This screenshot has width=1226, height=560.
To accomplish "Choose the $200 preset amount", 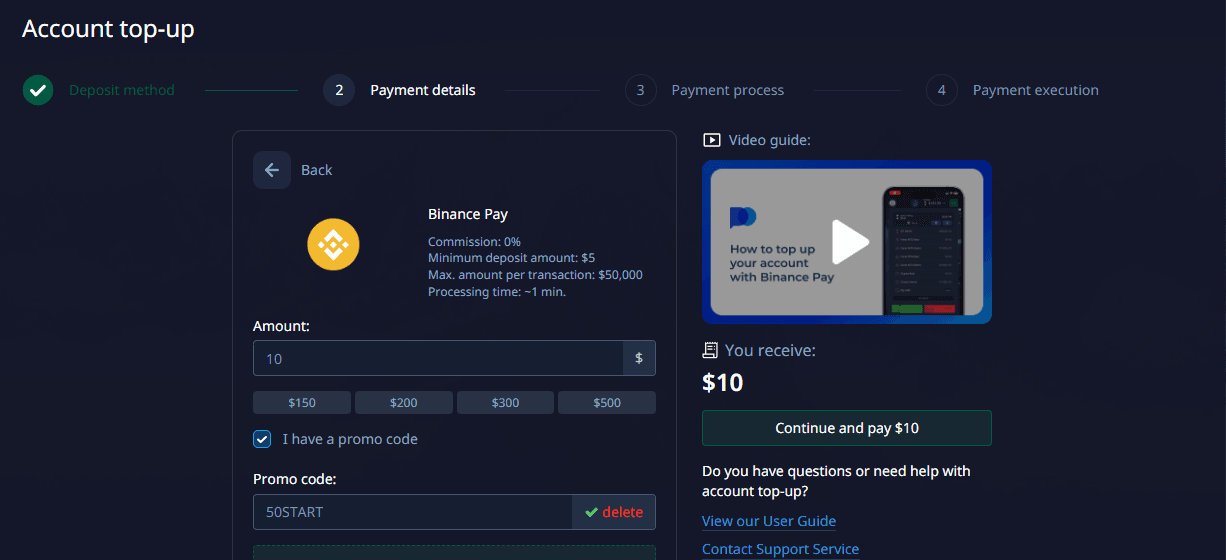I will point(404,402).
